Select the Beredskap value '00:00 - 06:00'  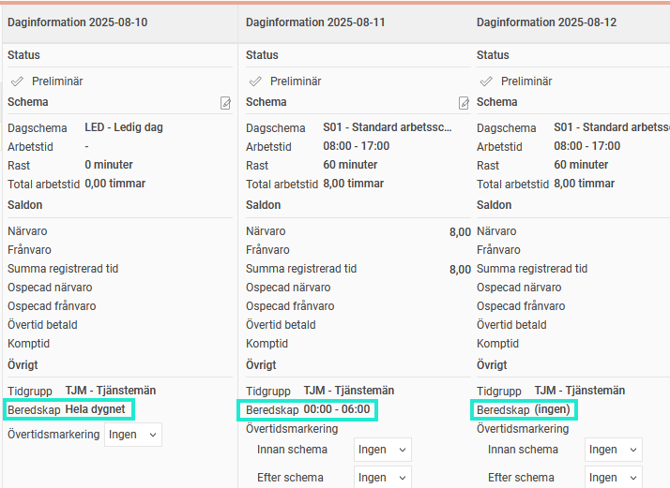tap(336, 410)
